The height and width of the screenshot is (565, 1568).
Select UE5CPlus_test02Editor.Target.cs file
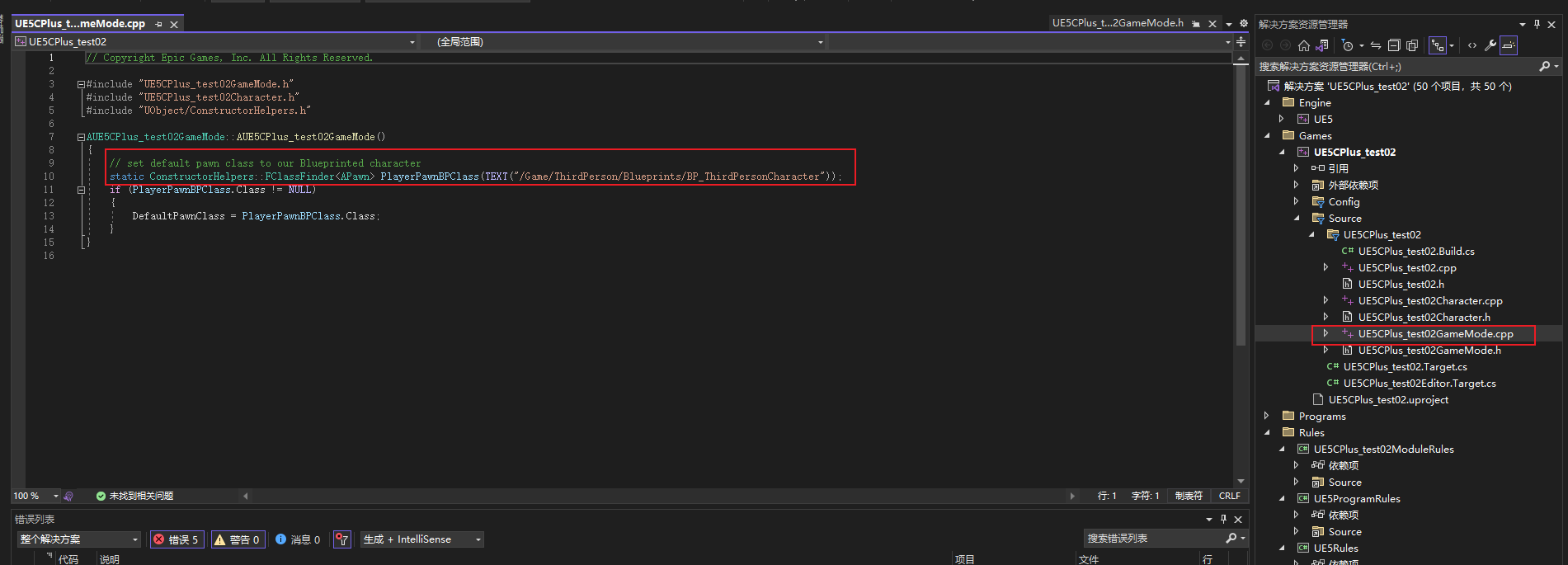click(1420, 383)
